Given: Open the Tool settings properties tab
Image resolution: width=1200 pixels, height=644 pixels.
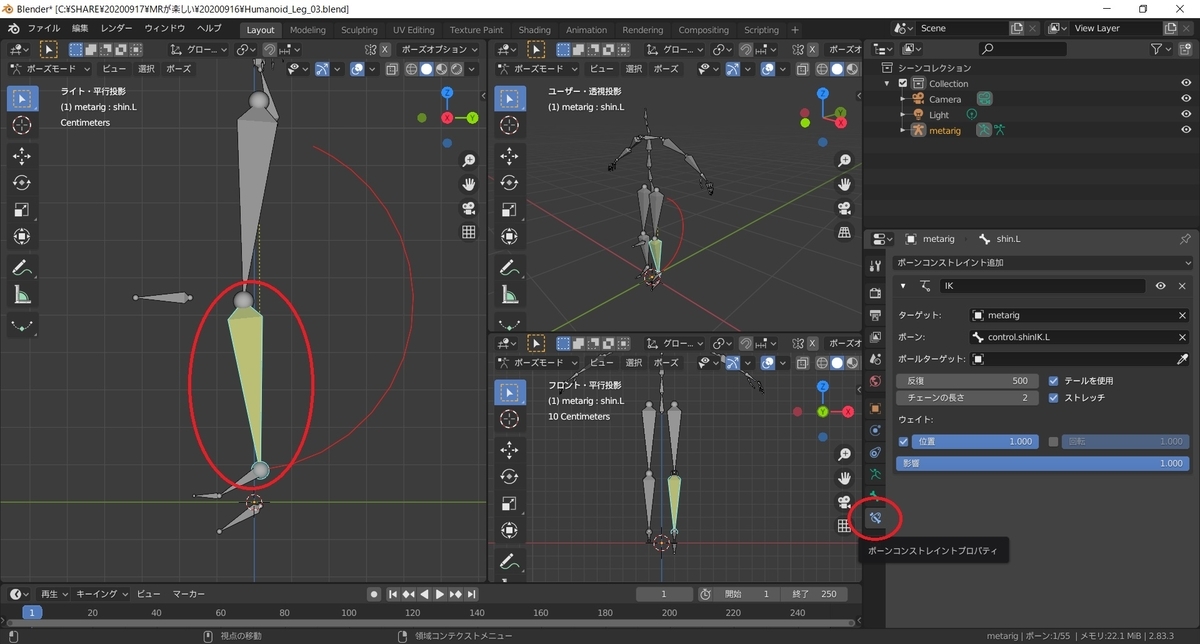Looking at the screenshot, I should tap(876, 266).
